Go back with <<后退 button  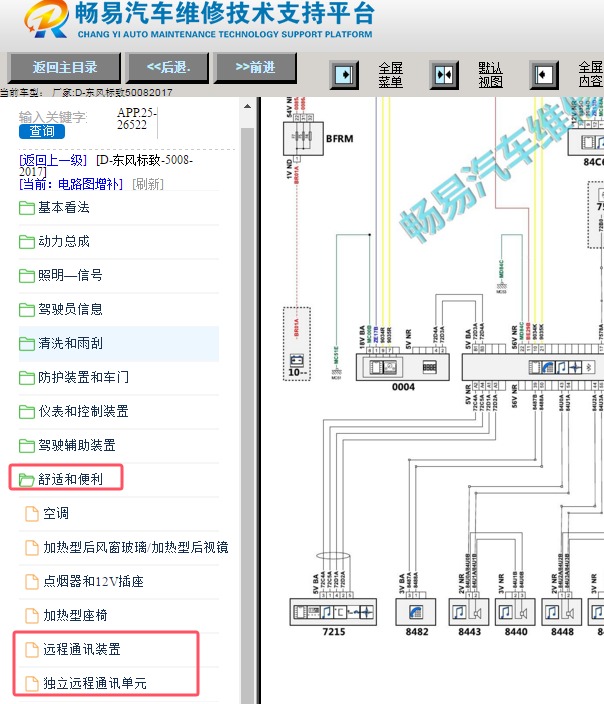(x=168, y=67)
